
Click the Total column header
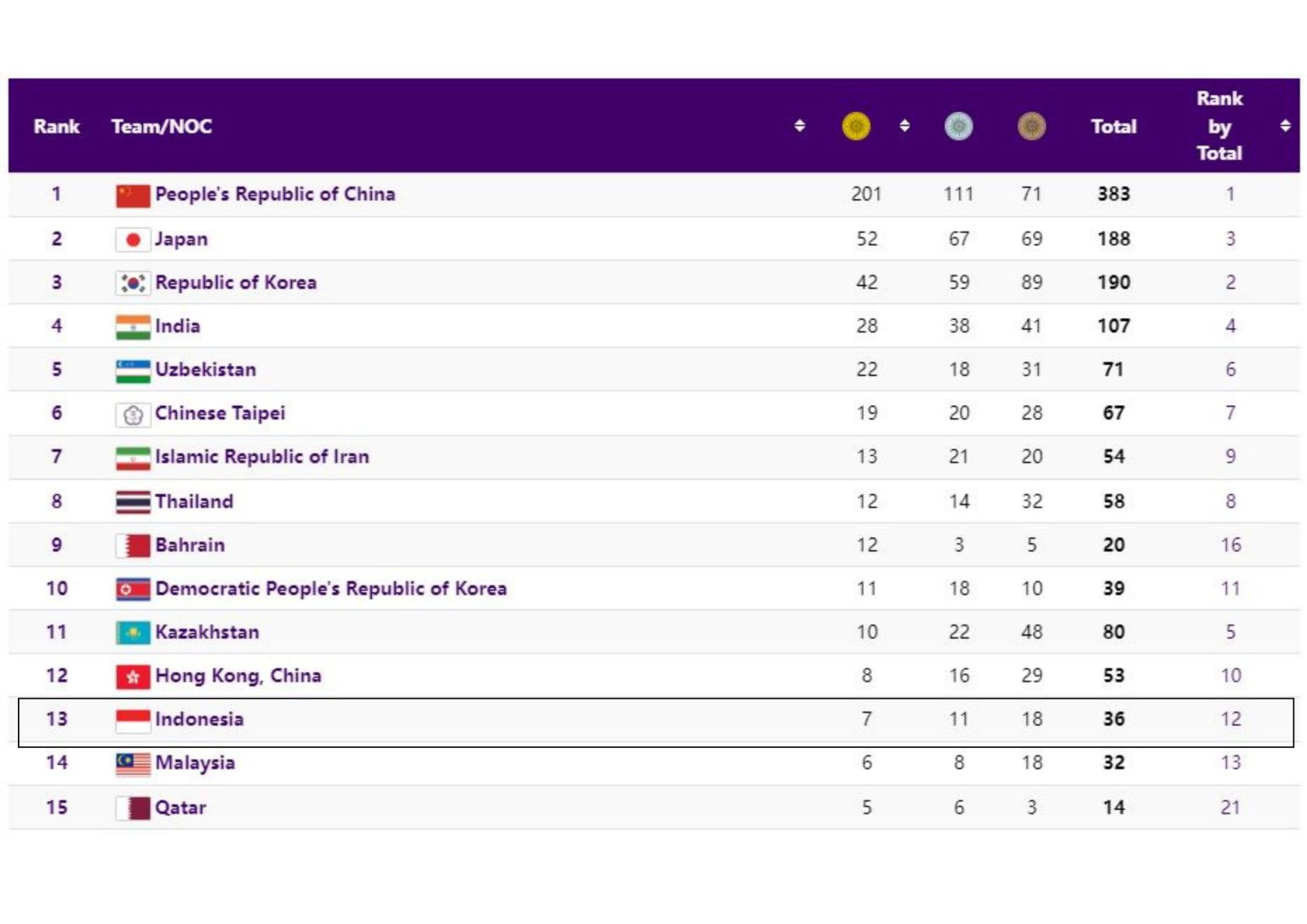[x=1113, y=127]
